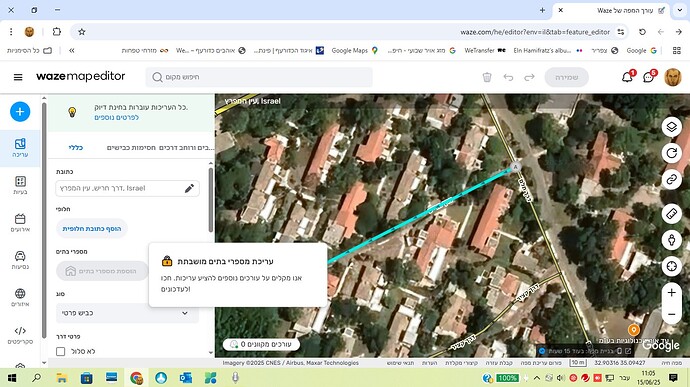The height and width of the screenshot is (387, 690).
Task: Open File Explorer from taskbar
Action: 62,378
